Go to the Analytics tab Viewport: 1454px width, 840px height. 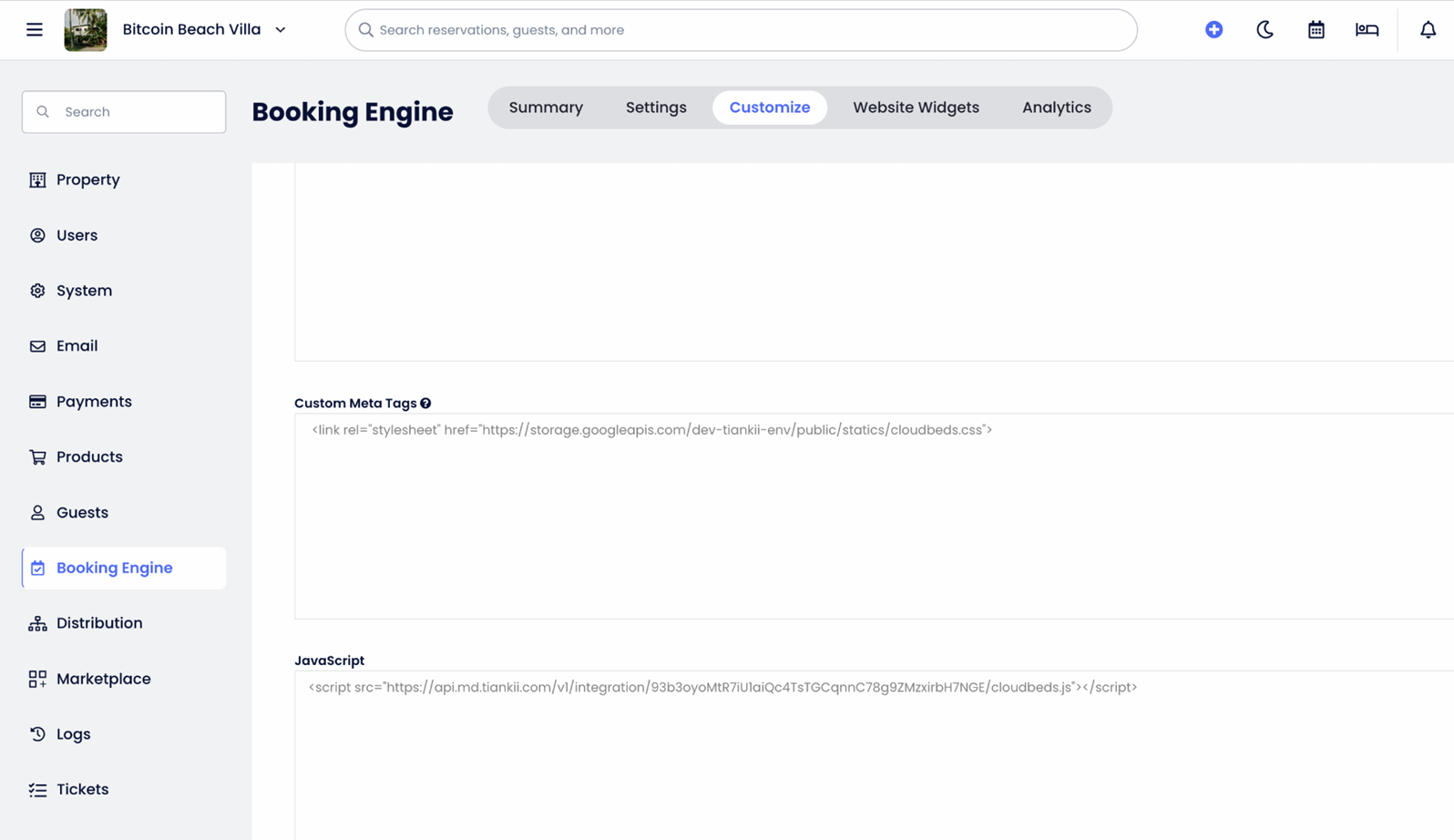(x=1056, y=108)
